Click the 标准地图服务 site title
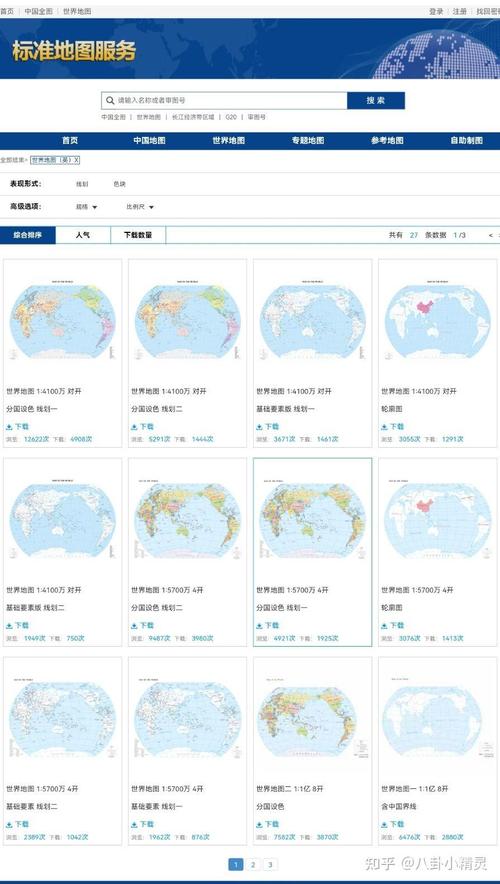500x884 pixels. (74, 51)
